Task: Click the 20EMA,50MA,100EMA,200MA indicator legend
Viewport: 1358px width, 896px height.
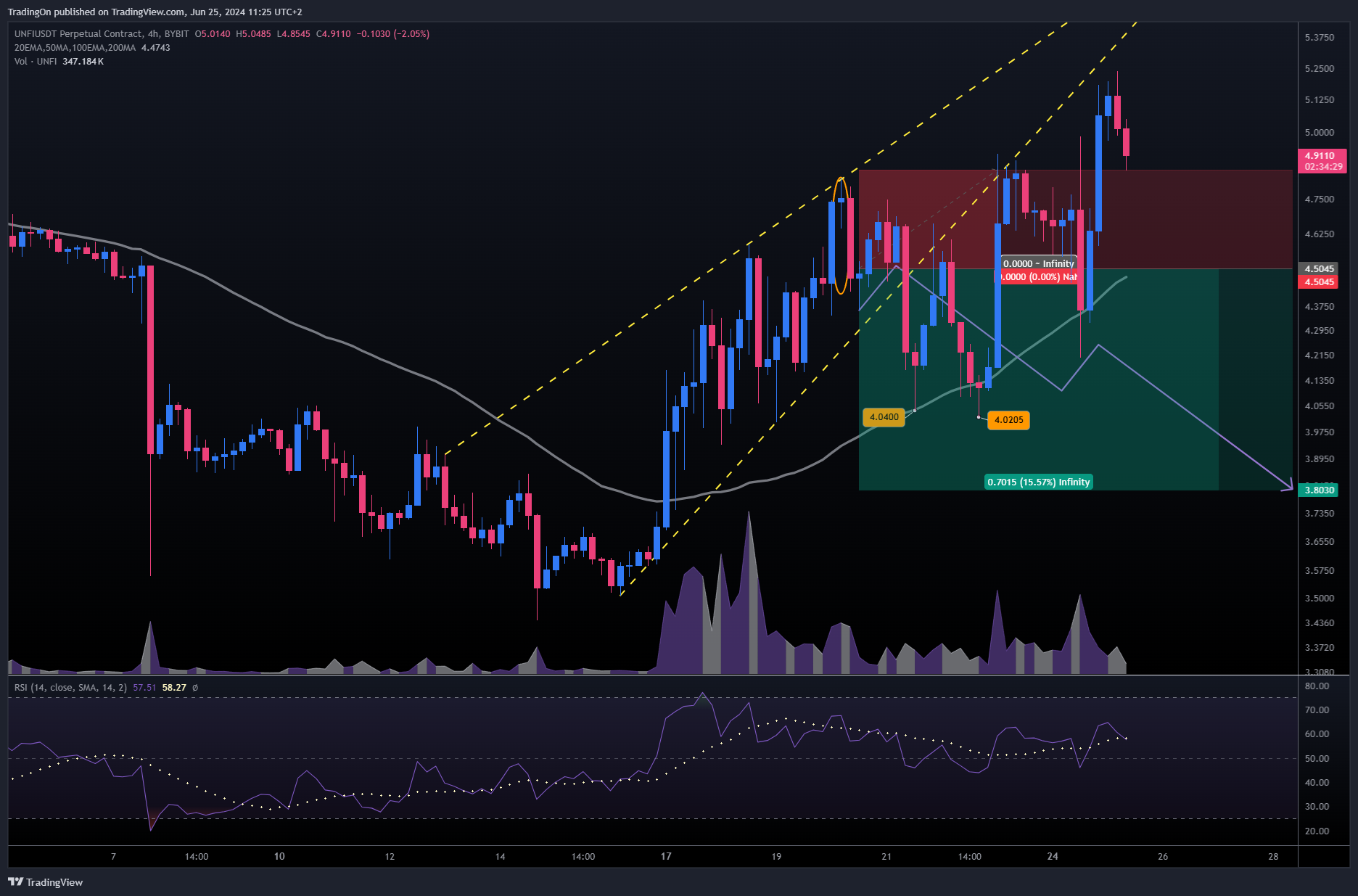Action: [x=75, y=47]
